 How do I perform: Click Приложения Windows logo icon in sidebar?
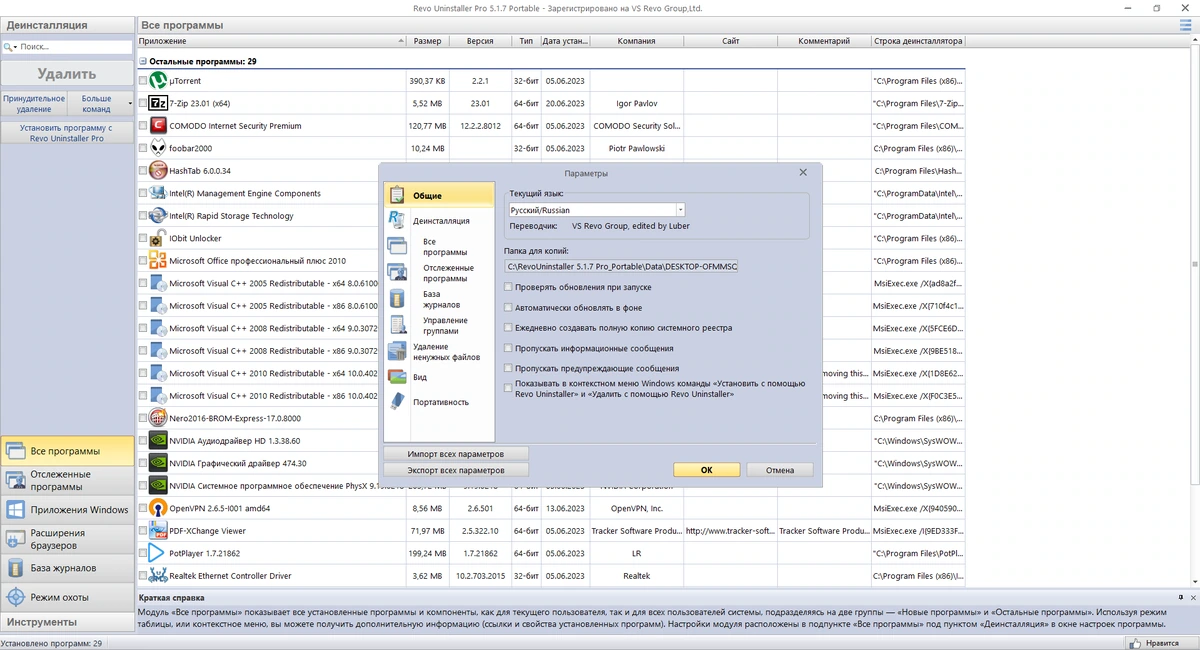pyautogui.click(x=15, y=510)
